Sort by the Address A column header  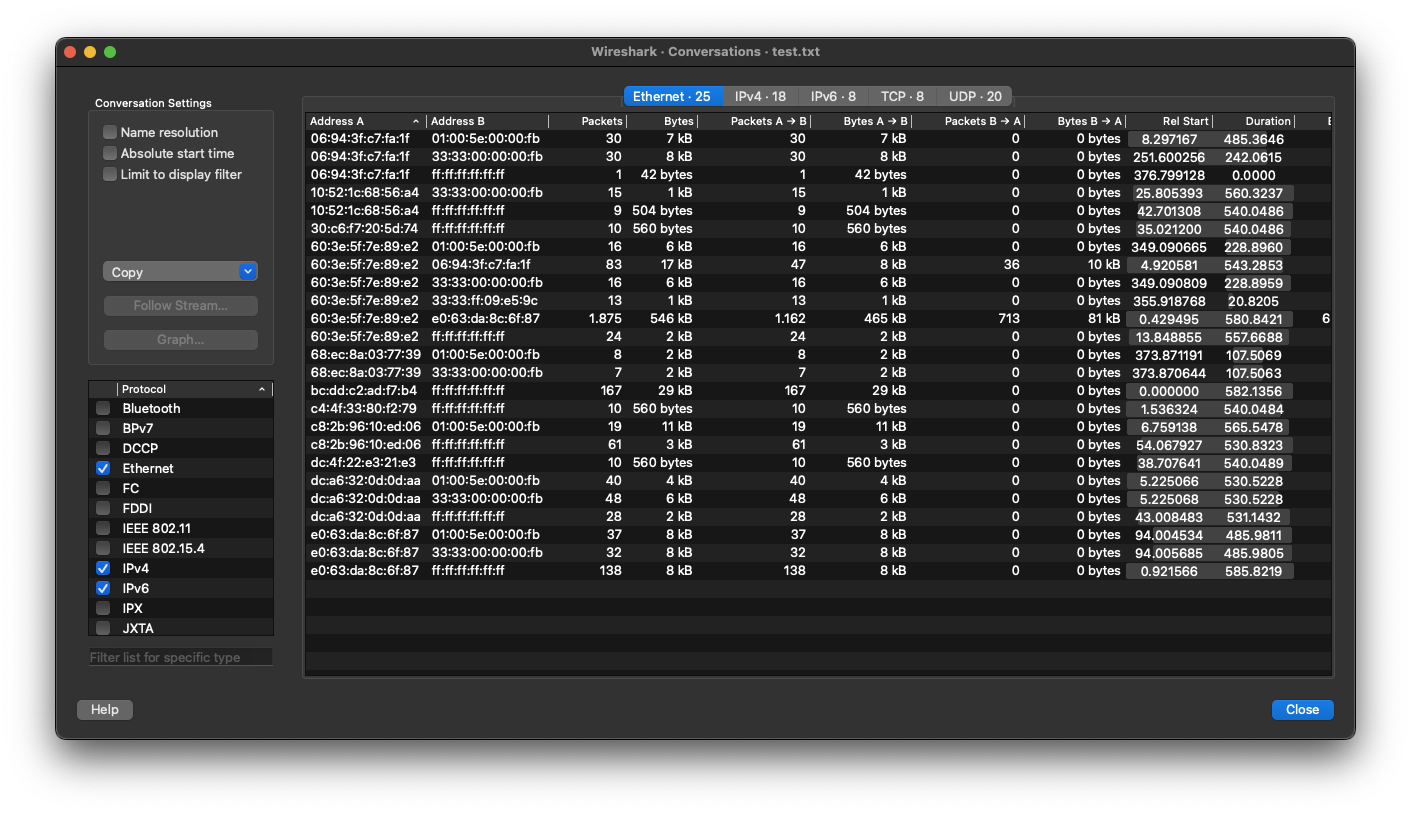[x=366, y=121]
